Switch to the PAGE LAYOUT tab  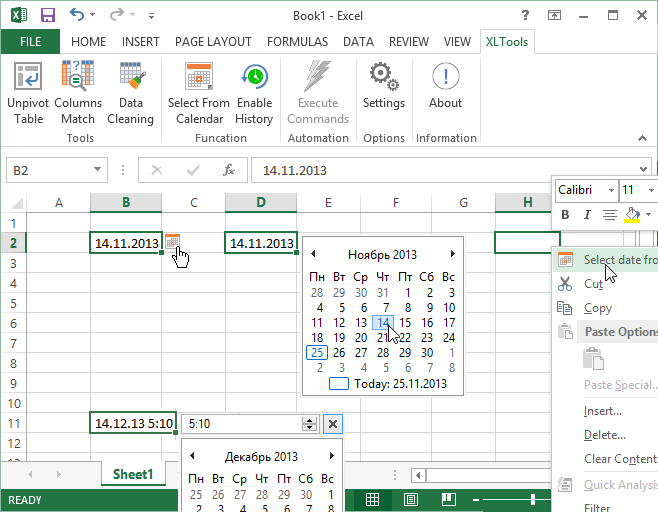[213, 42]
